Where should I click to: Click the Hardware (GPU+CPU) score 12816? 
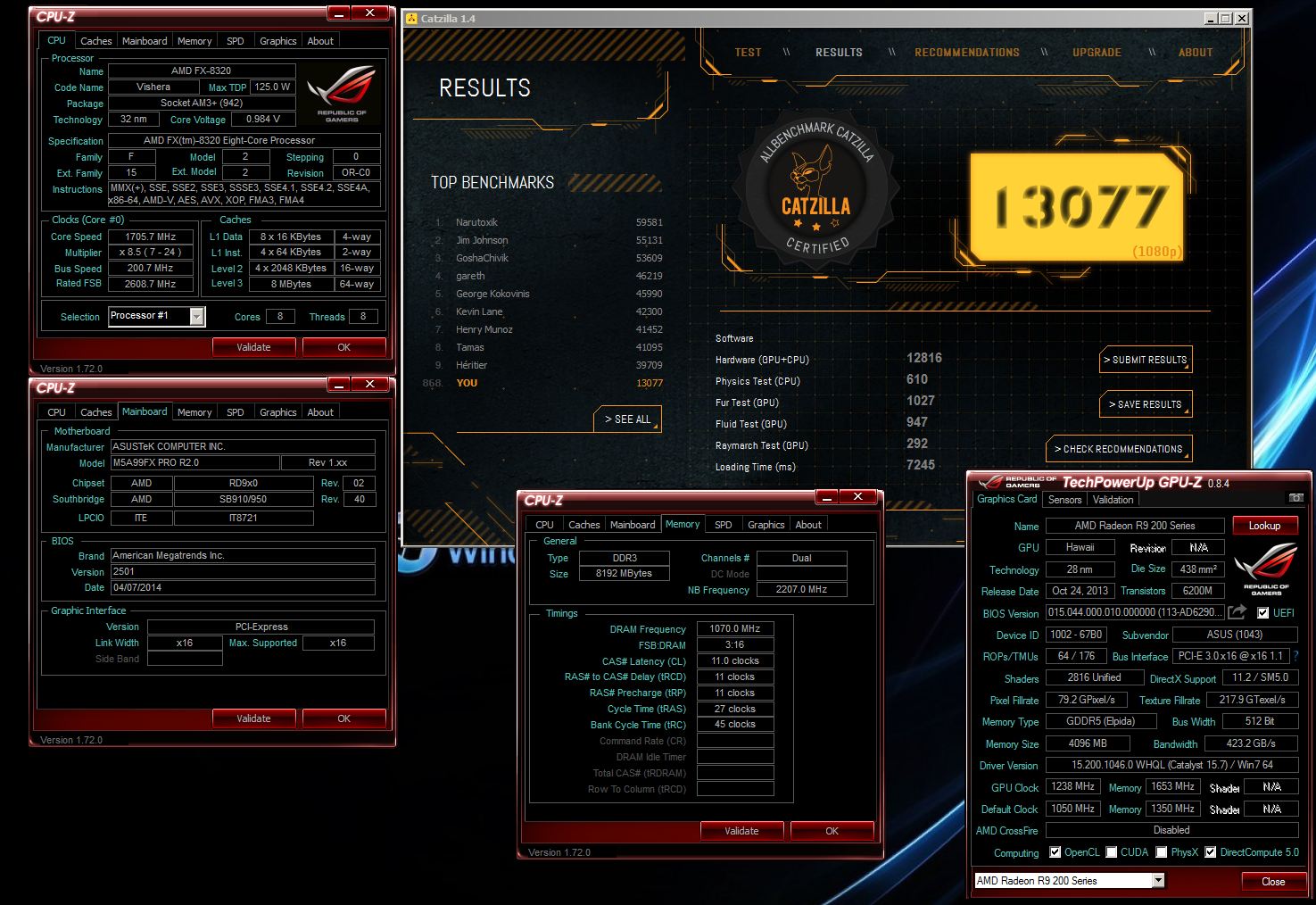[924, 358]
